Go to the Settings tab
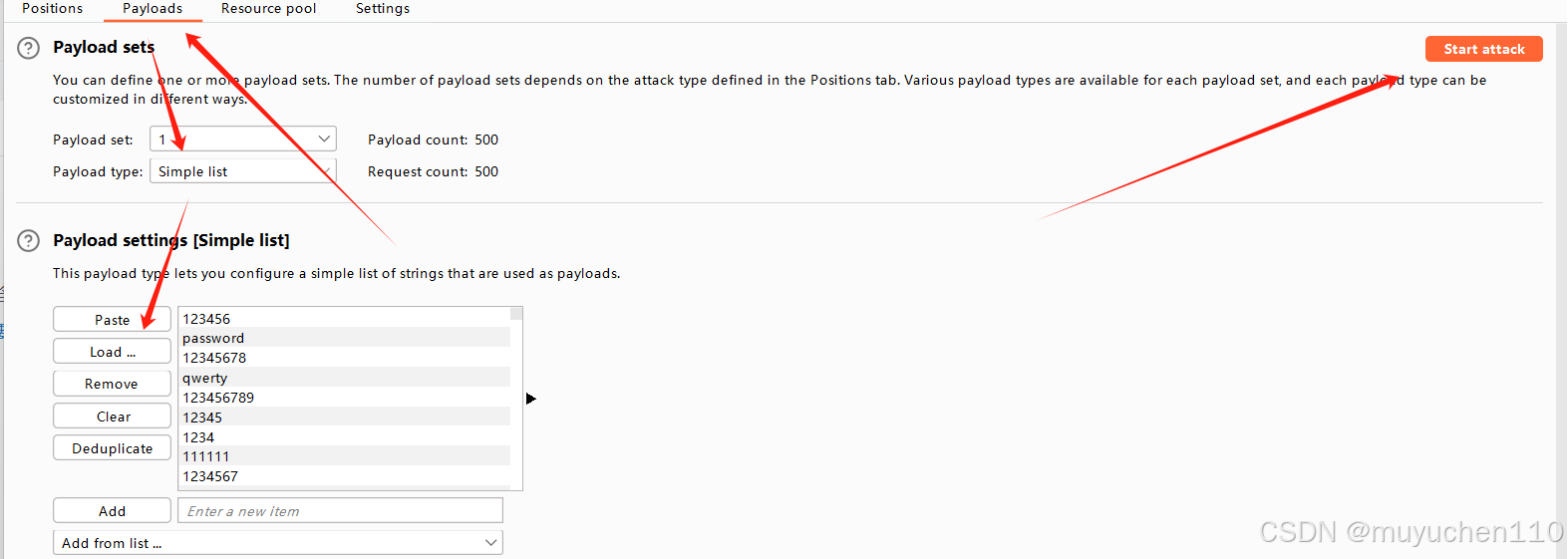This screenshot has width=1568, height=559. tap(383, 9)
